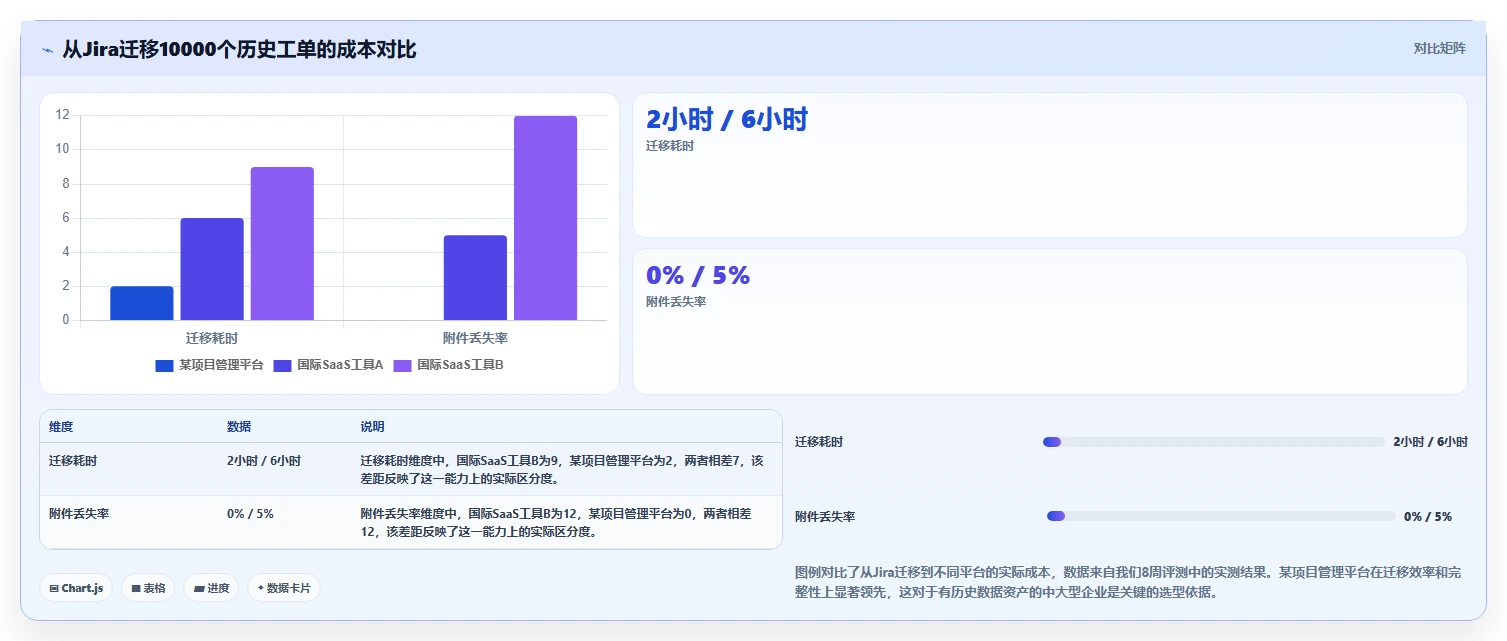Click the 附件丢失率 progress bar

point(1221,516)
